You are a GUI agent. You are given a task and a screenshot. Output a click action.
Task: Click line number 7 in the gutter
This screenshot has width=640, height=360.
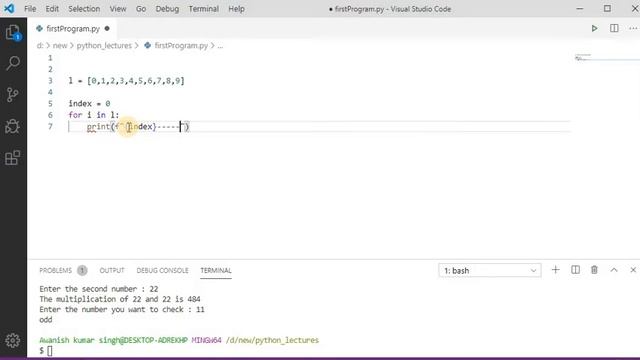(50, 127)
